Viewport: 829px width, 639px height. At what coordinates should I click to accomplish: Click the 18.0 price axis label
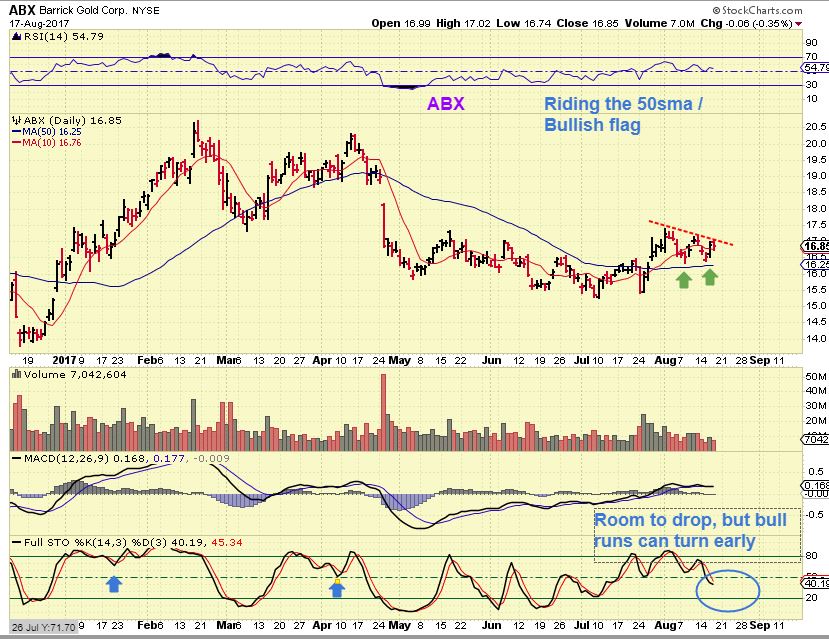[816, 209]
